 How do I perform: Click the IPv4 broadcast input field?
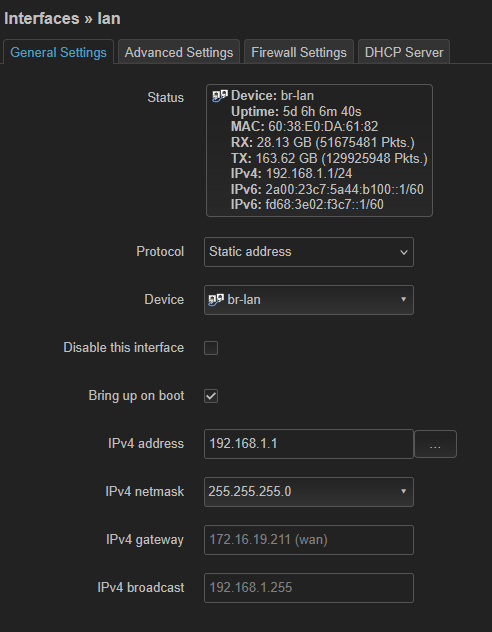309,588
